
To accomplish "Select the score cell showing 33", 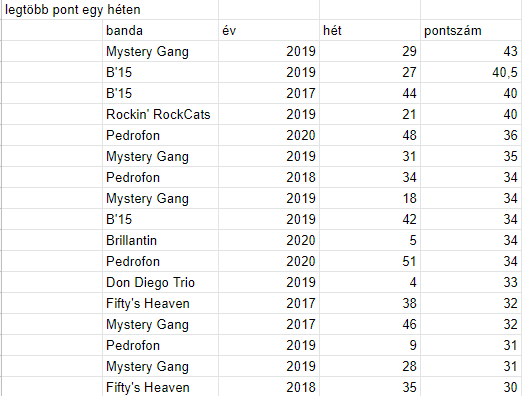I will [471, 282].
